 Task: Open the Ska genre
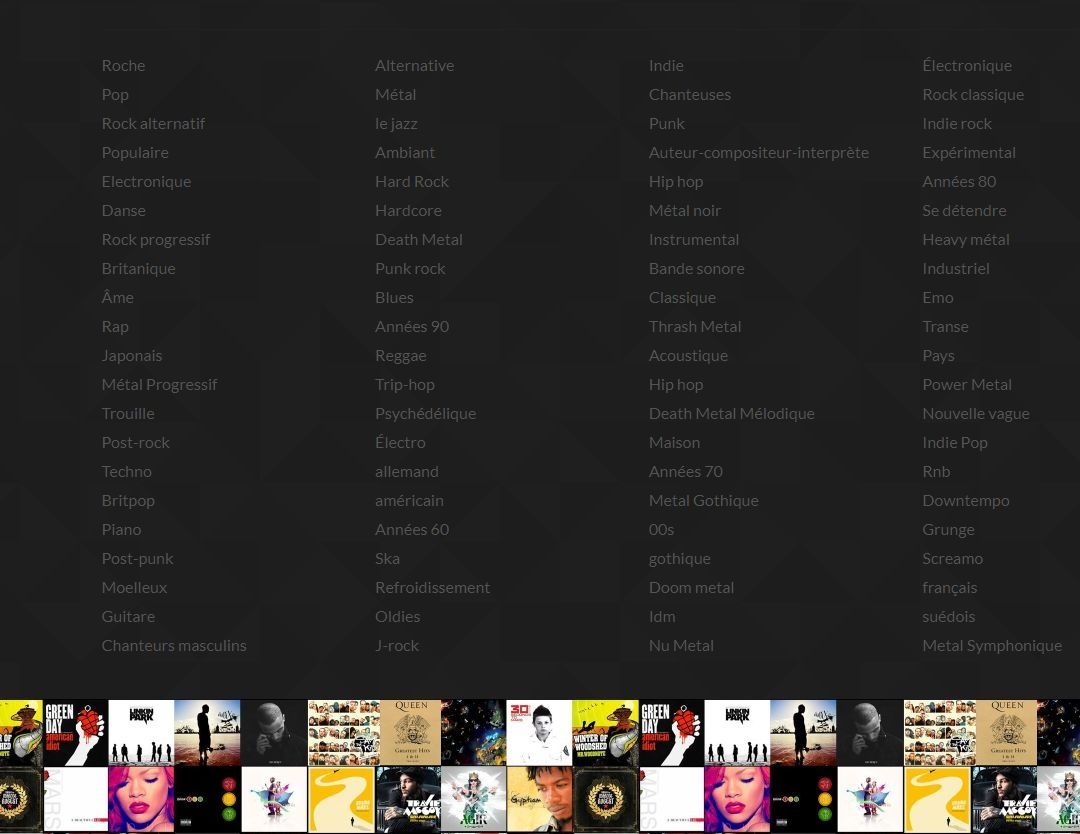pos(387,558)
